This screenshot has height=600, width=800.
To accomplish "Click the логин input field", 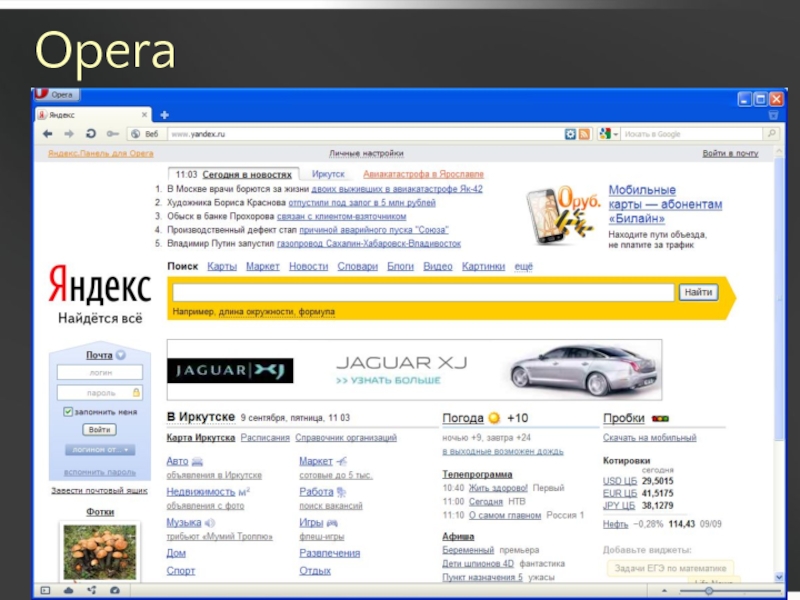I will tap(99, 372).
